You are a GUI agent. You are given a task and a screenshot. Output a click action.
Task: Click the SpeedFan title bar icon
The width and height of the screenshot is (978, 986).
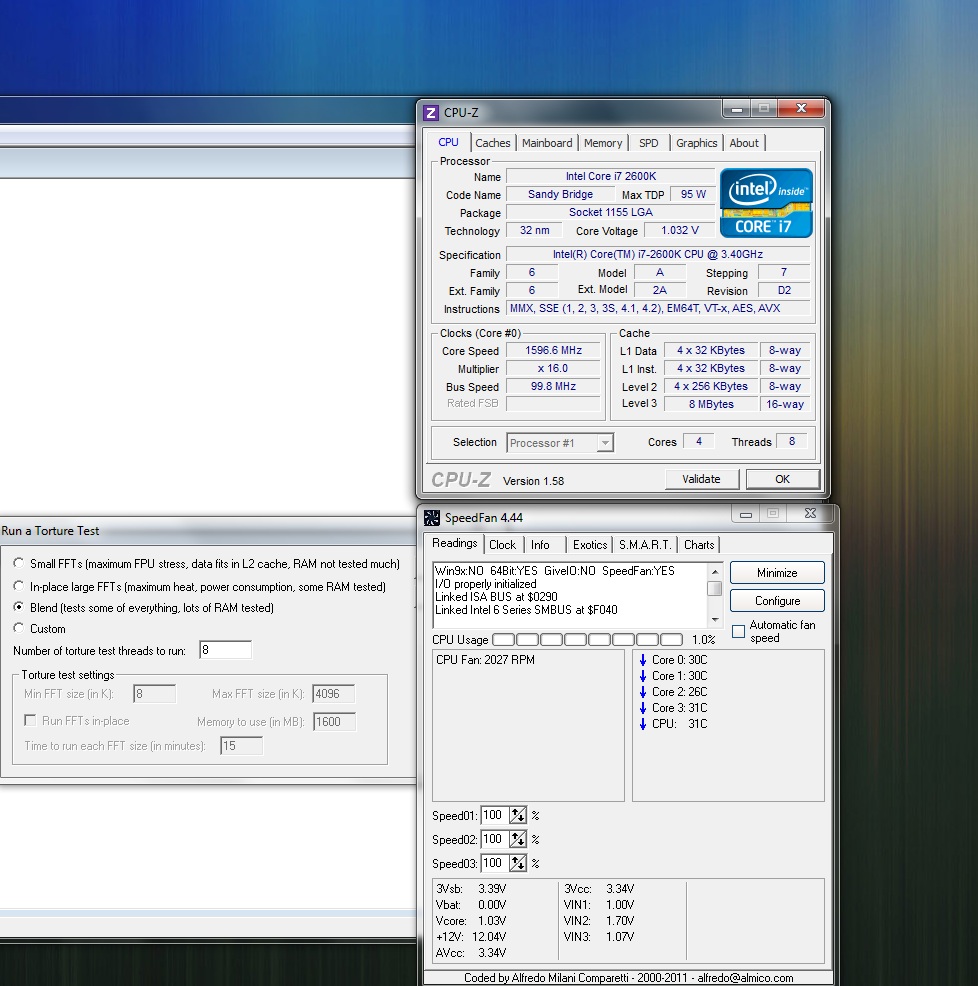(x=432, y=517)
